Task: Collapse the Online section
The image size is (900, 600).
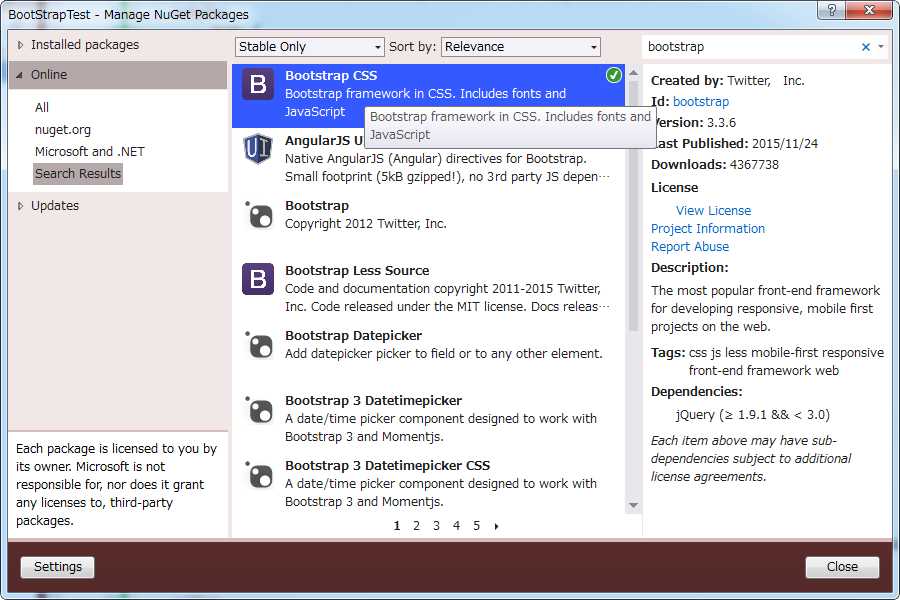Action: point(20,75)
